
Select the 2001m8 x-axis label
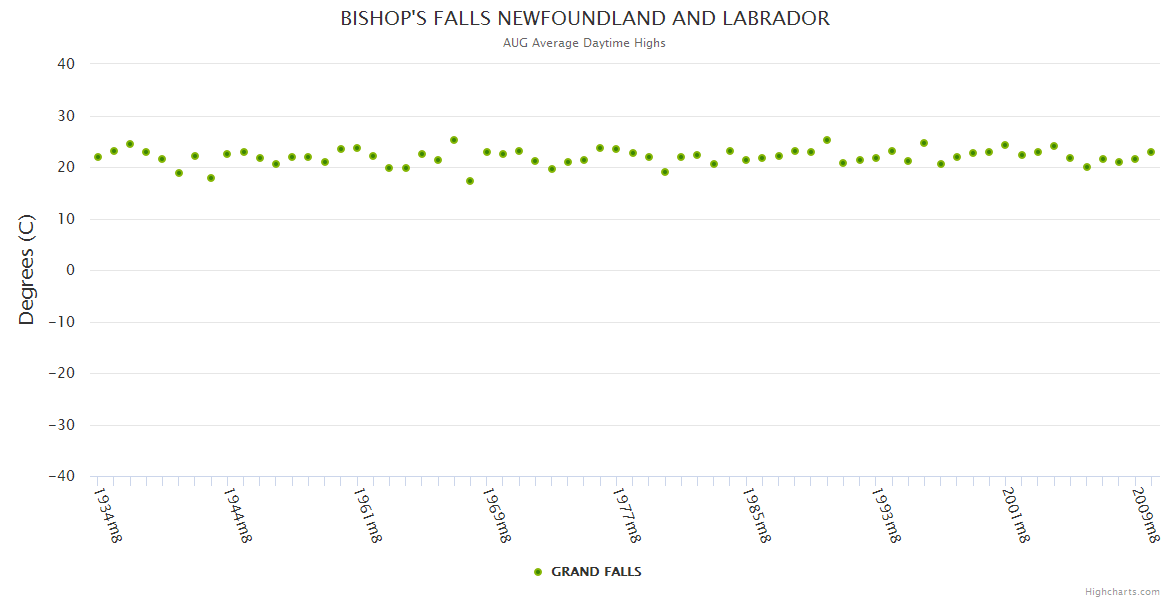coord(1015,515)
